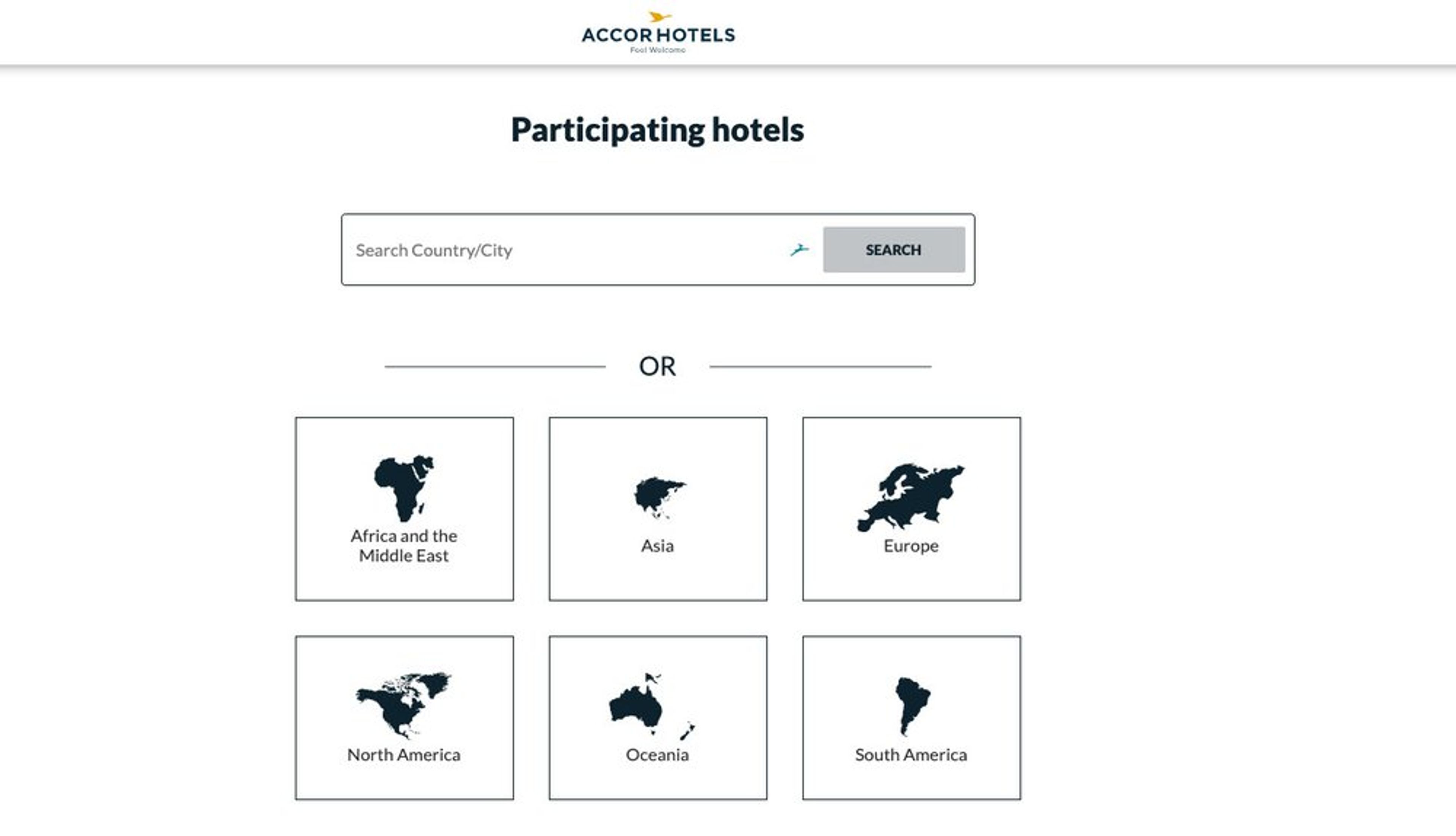Click the Participating hotels heading
This screenshot has height=836, width=1456.
(657, 130)
